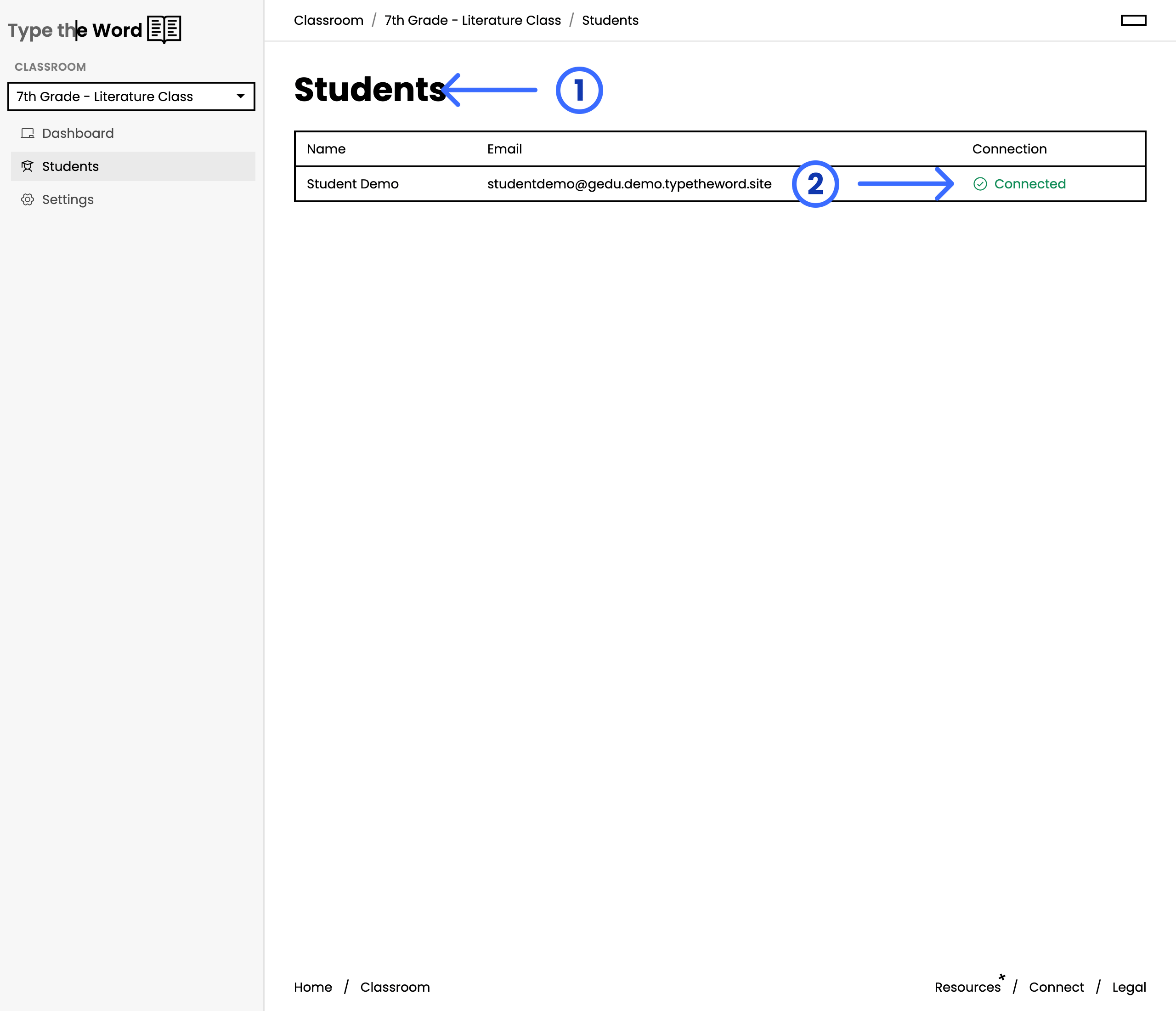Open the 7th Grade - Literature Class dropdown

pos(131,97)
